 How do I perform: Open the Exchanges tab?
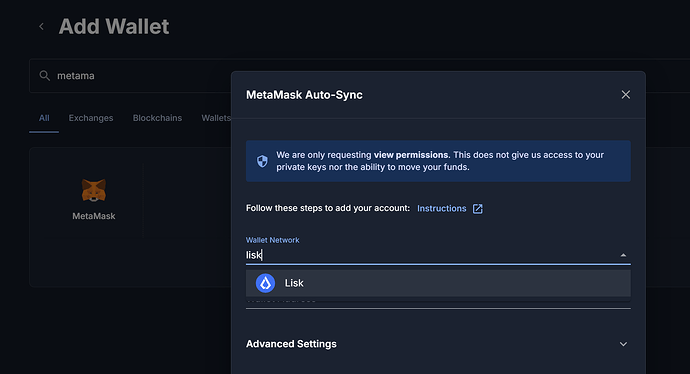coord(91,118)
